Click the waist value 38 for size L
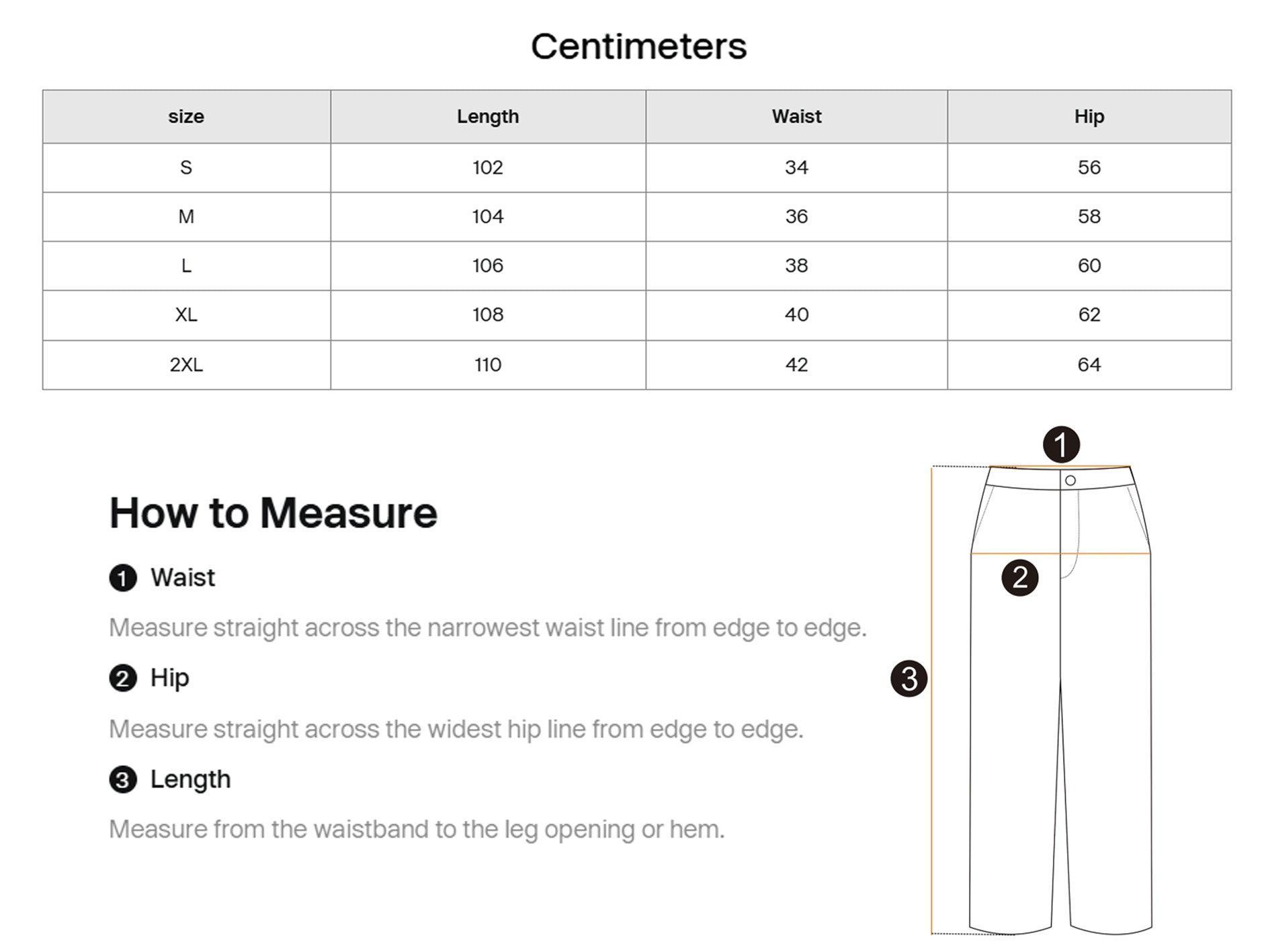Viewport: 1270px width, 952px height. 796,266
